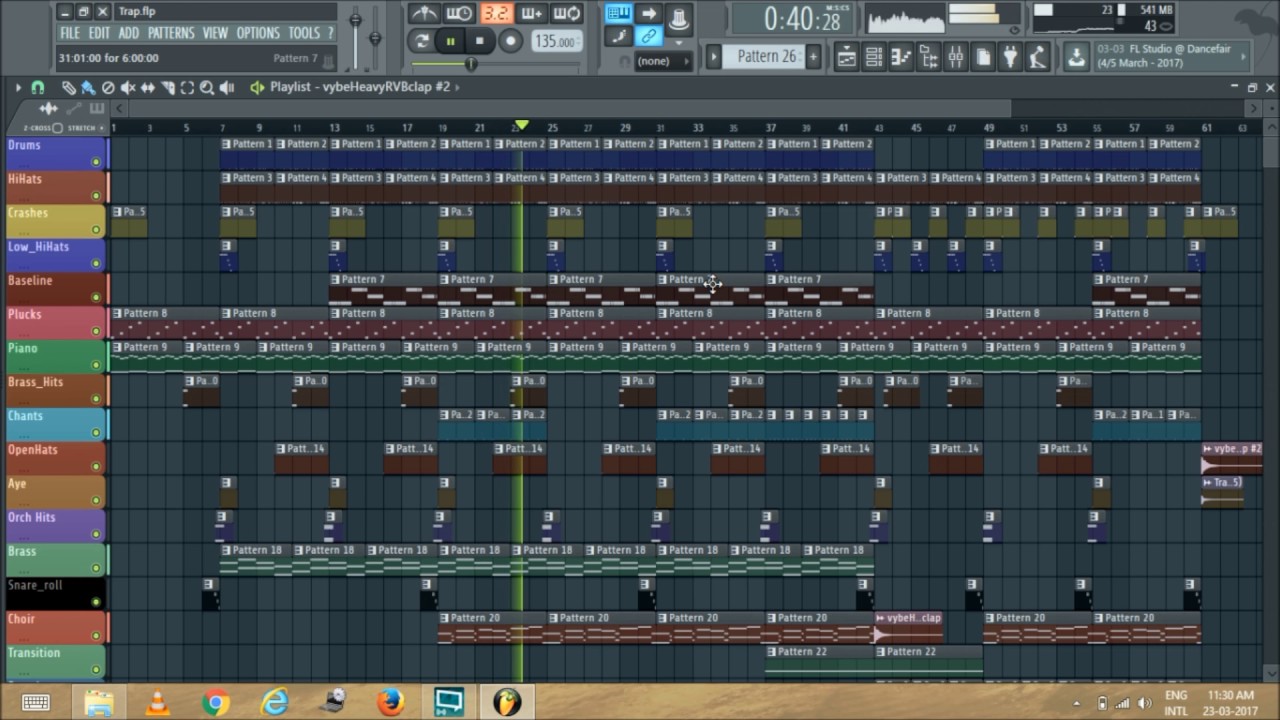
Task: Open the PATTERNS menu
Action: click(171, 33)
